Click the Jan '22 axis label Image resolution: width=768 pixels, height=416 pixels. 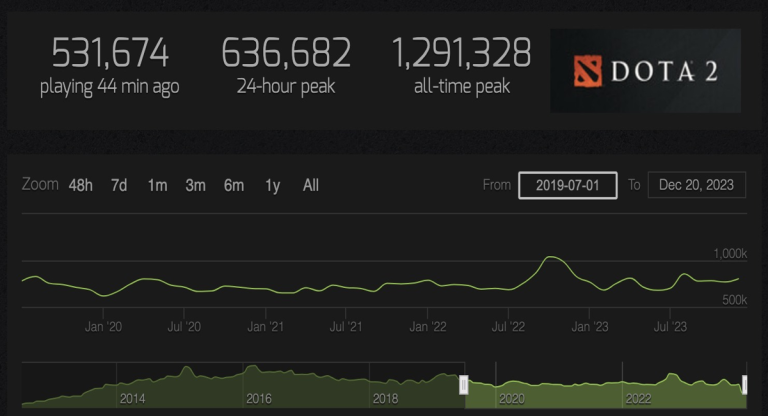click(428, 326)
